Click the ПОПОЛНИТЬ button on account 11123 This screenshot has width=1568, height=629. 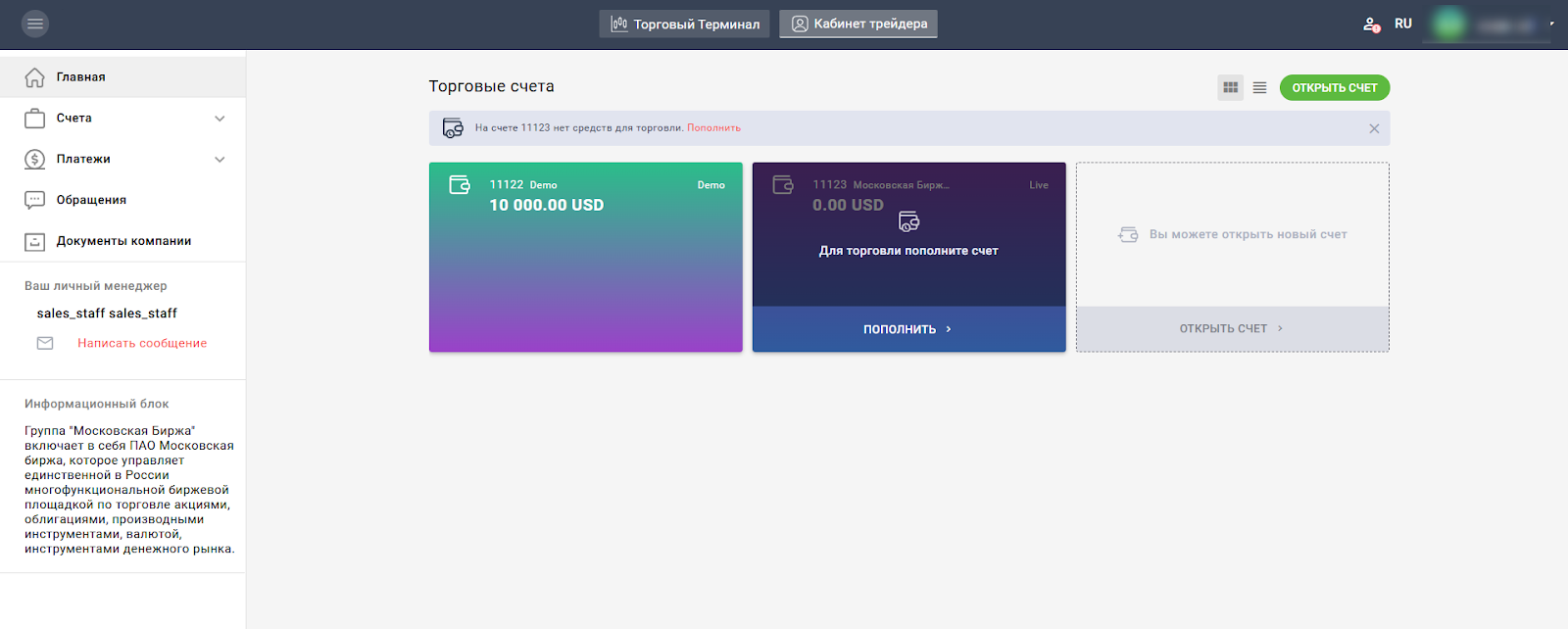coord(908,329)
